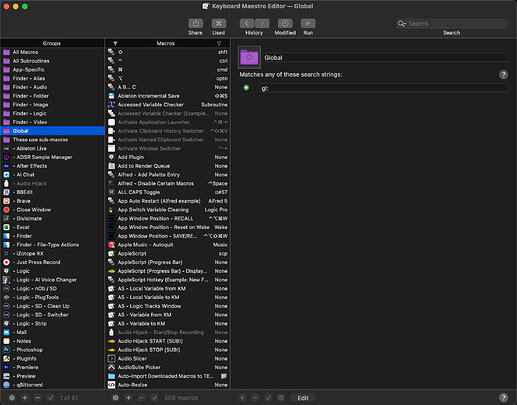Click the Global group name field
The width and height of the screenshot is (517, 405).
[x=385, y=58]
